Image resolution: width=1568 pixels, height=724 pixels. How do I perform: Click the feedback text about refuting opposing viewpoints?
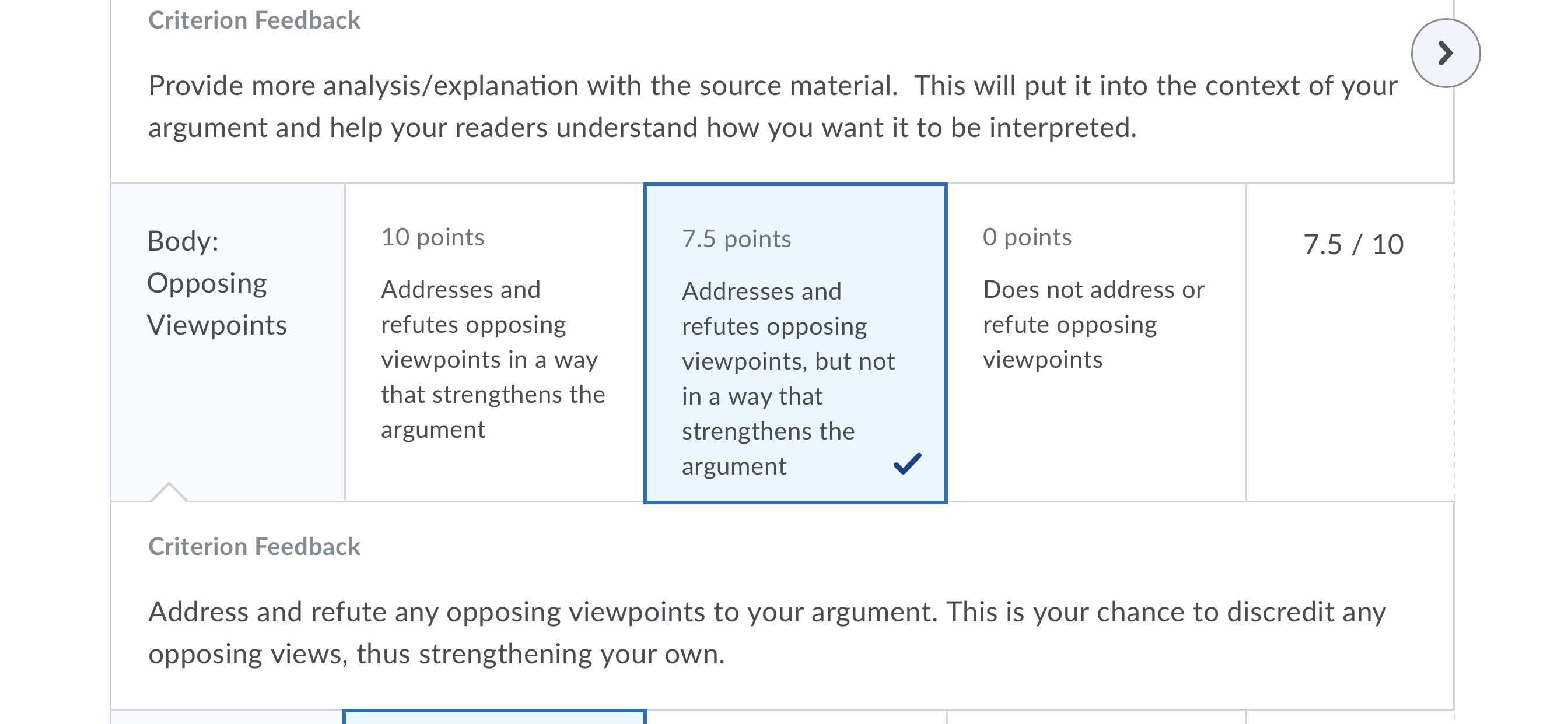click(767, 632)
